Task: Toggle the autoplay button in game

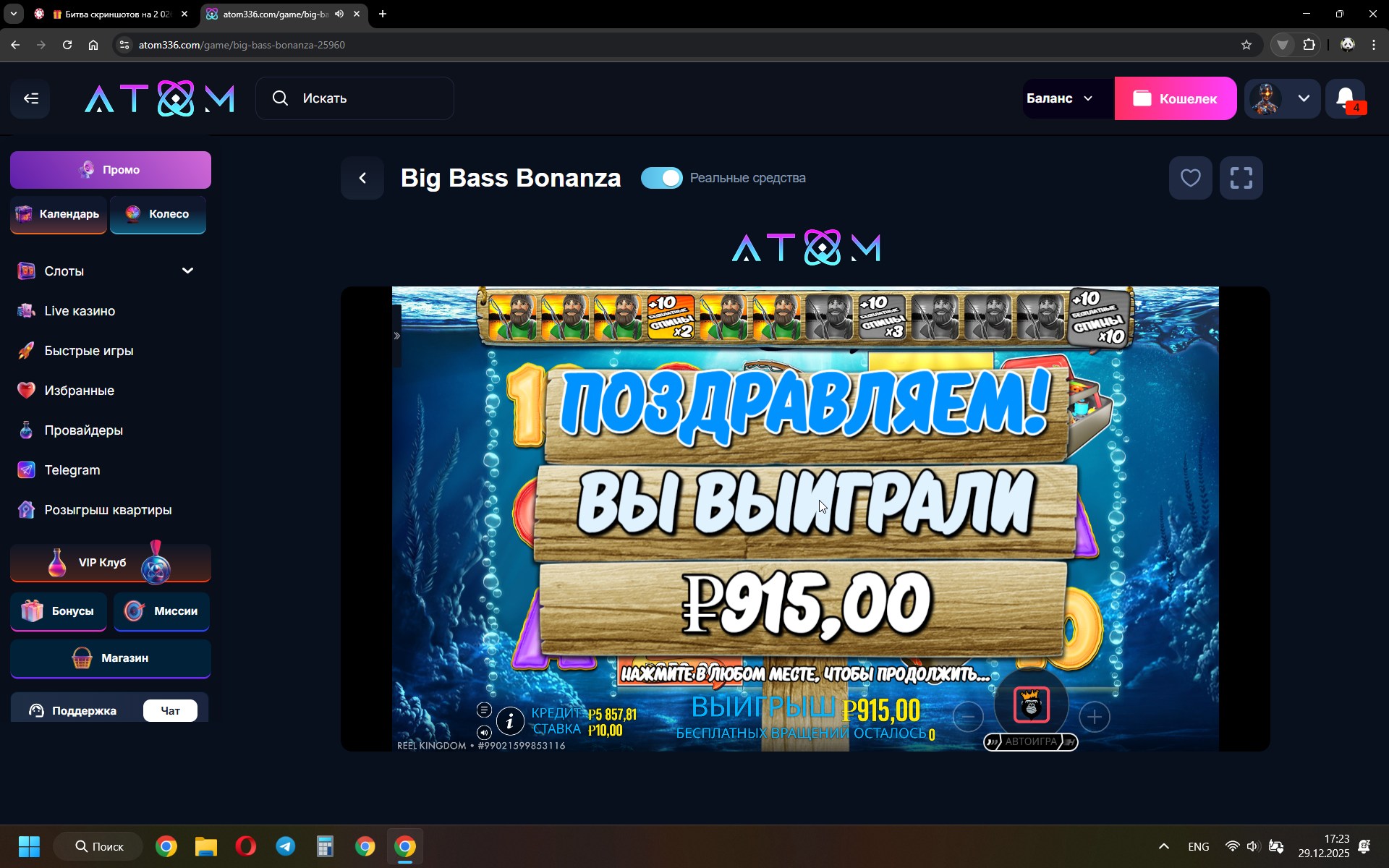Action: (1030, 741)
